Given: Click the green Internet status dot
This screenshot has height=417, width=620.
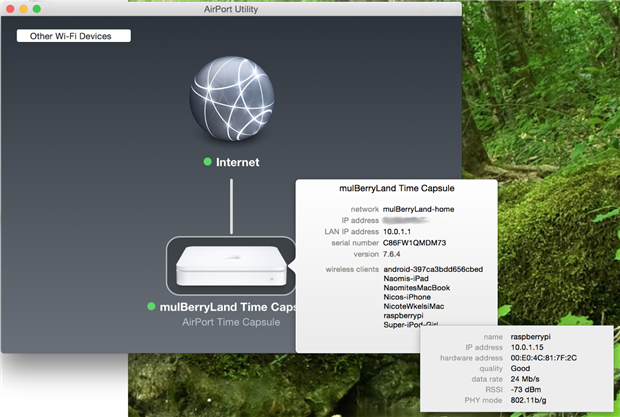Looking at the screenshot, I should click(207, 162).
